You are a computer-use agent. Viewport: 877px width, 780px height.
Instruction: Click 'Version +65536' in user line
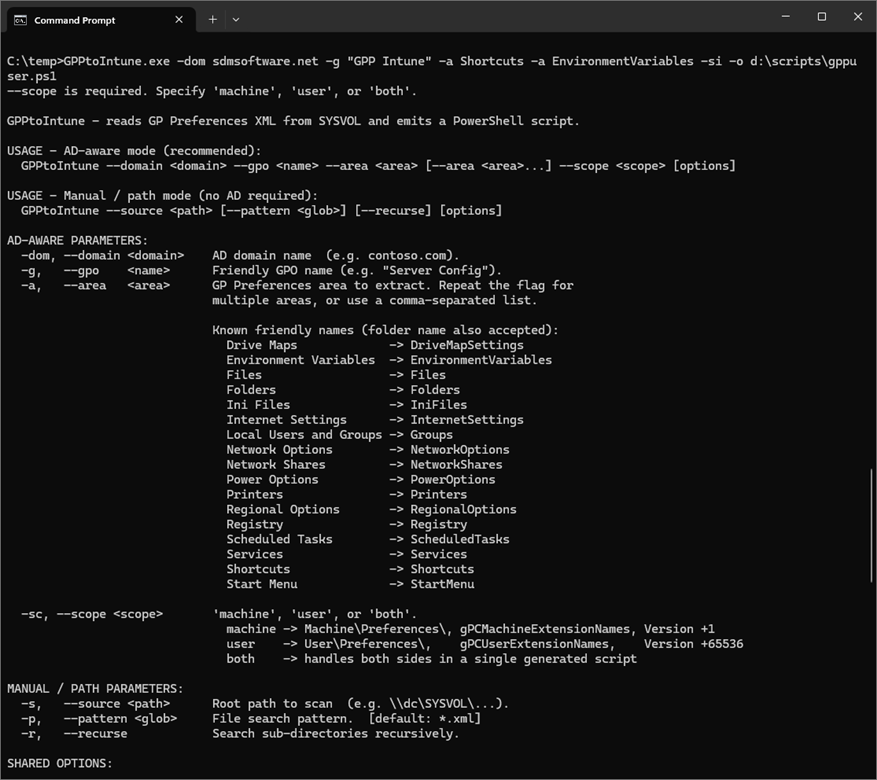(x=694, y=644)
